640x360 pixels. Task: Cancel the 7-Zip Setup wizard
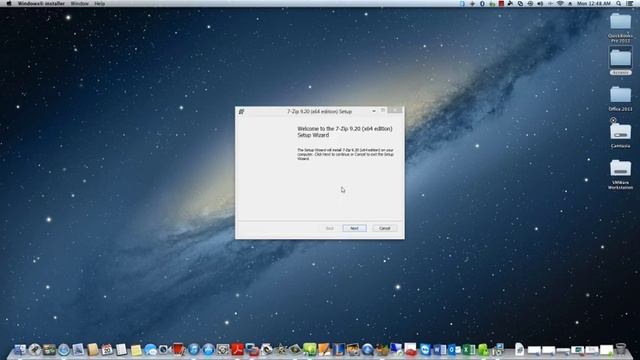coord(384,228)
